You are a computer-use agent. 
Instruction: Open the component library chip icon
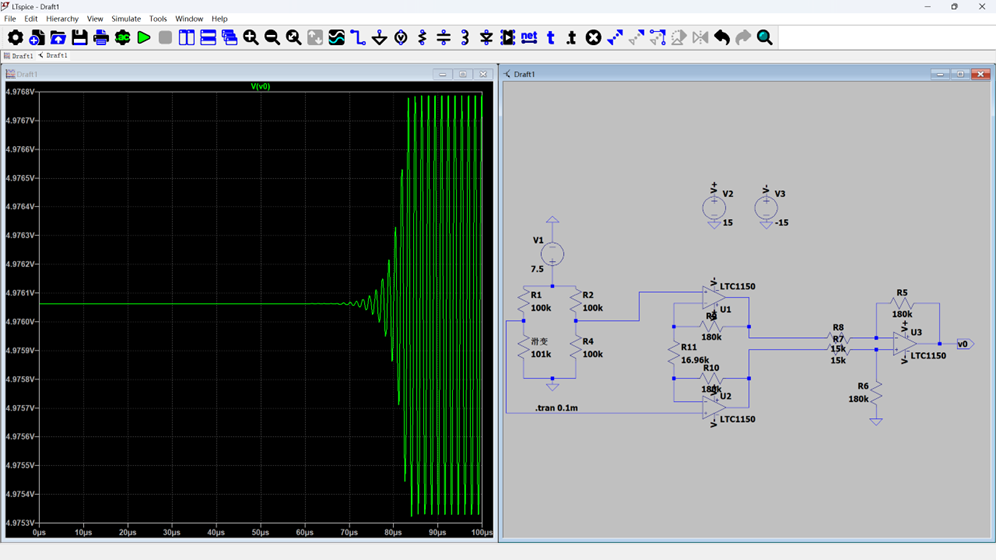(x=508, y=37)
